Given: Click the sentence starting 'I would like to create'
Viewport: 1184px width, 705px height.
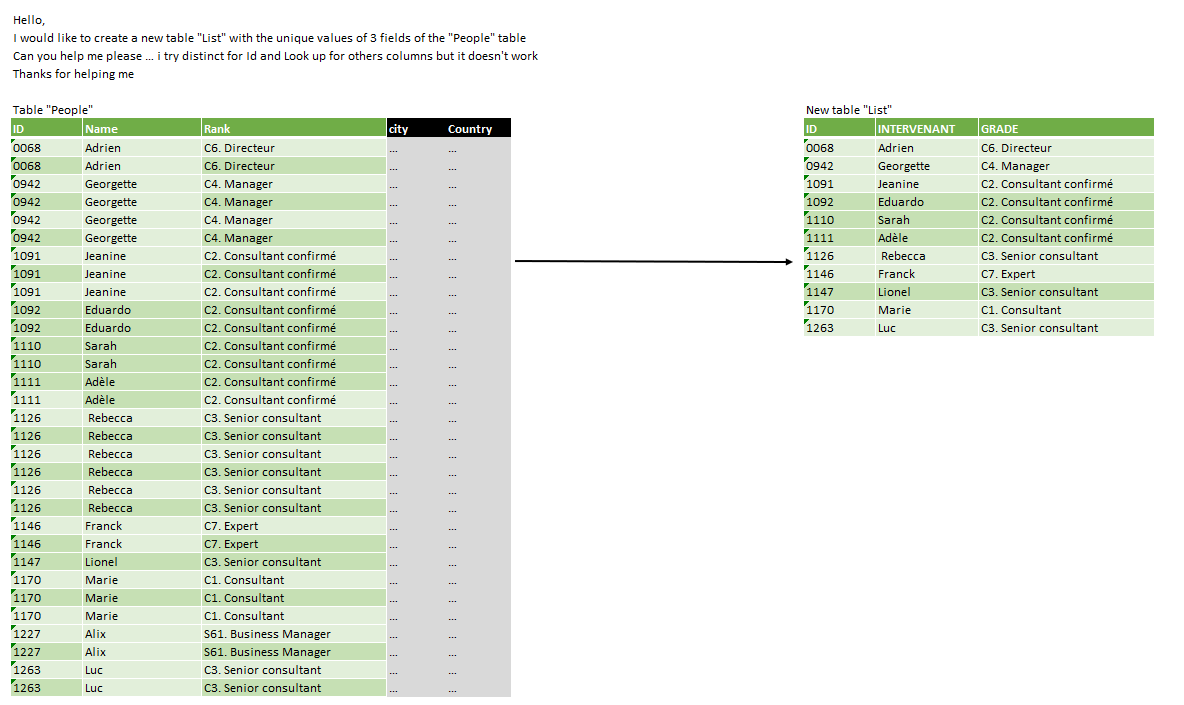Looking at the screenshot, I should (x=270, y=38).
